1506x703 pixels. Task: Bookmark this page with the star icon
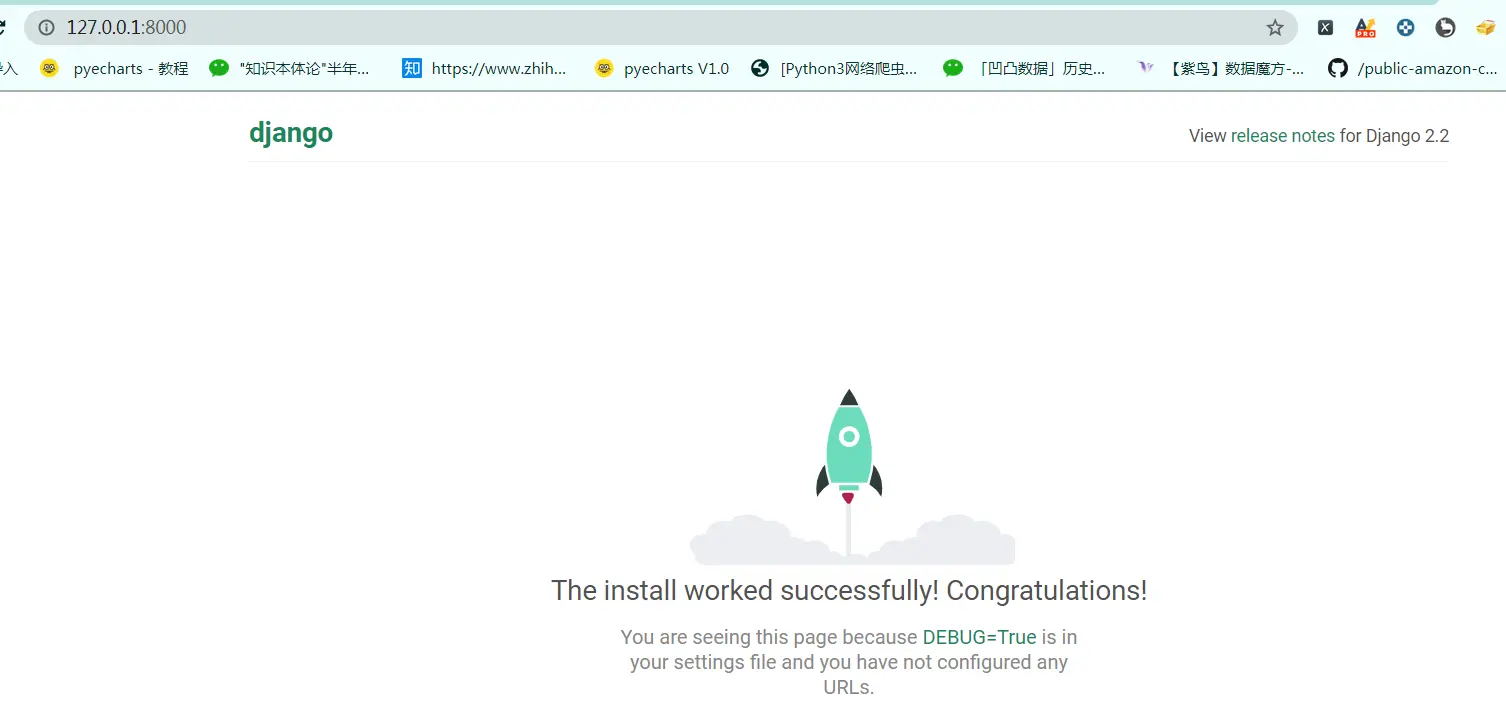(1275, 27)
